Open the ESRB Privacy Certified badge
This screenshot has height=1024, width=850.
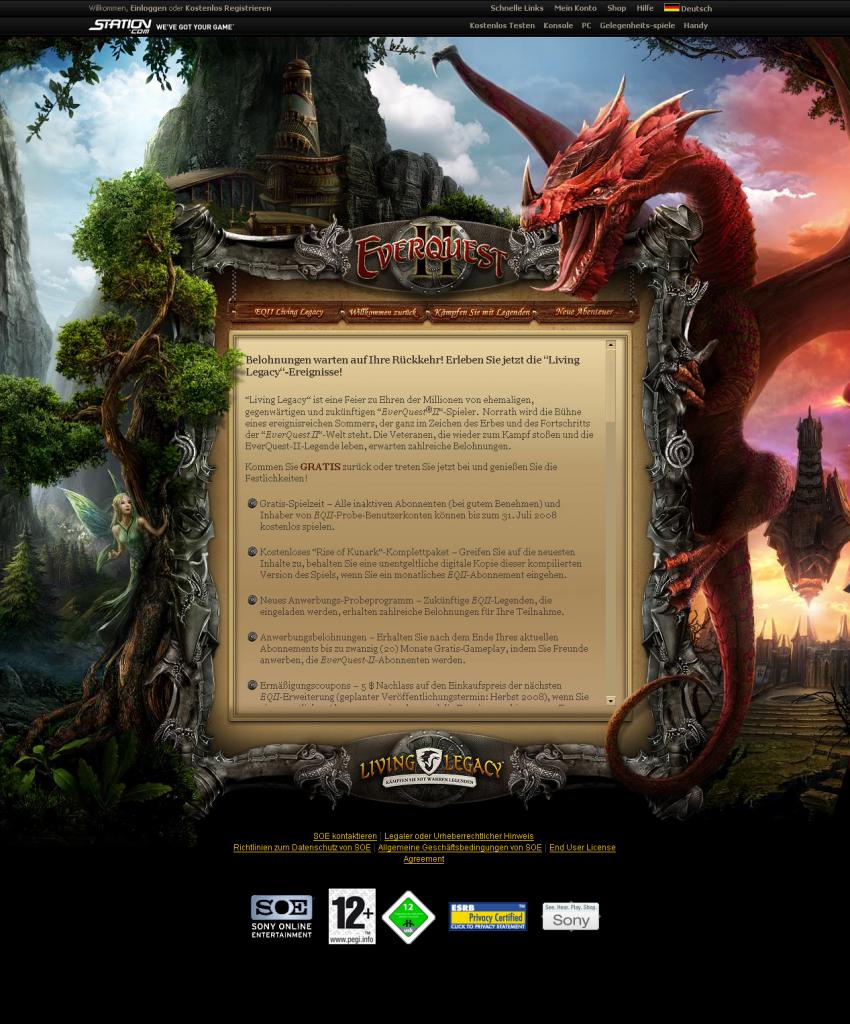point(487,916)
